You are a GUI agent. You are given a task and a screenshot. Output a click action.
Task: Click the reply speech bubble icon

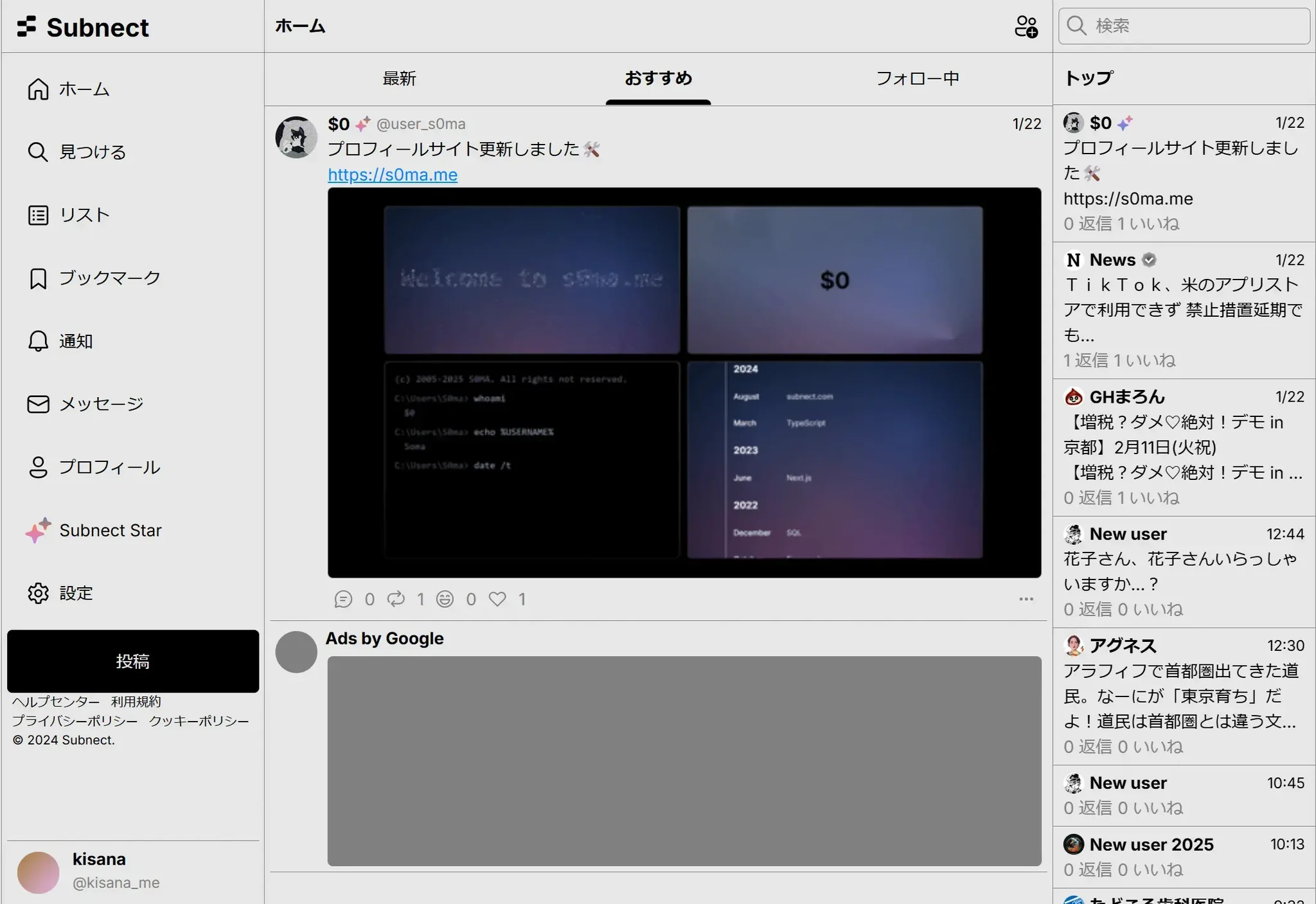[x=343, y=599]
